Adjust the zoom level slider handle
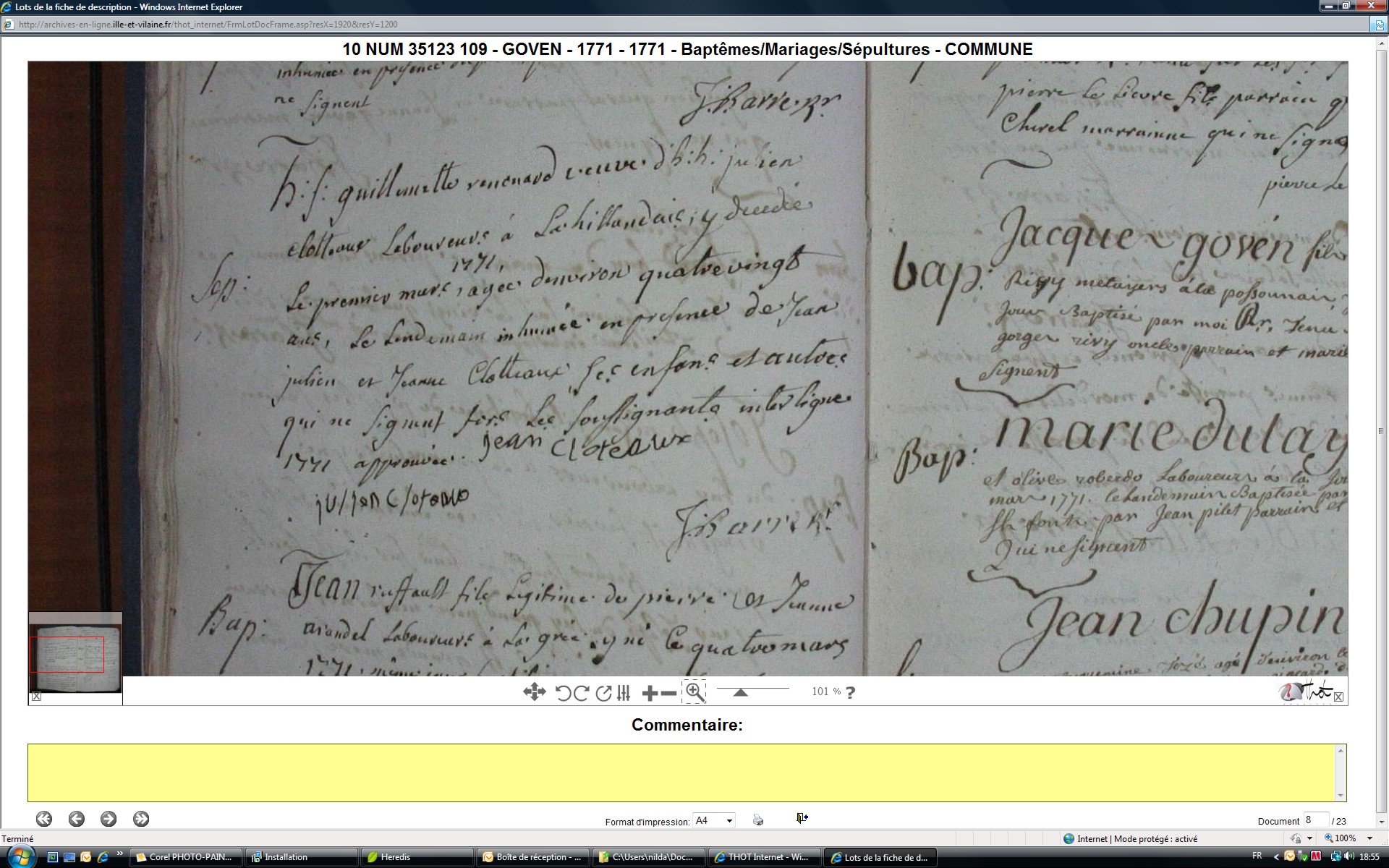The image size is (1389, 868). (x=740, y=692)
